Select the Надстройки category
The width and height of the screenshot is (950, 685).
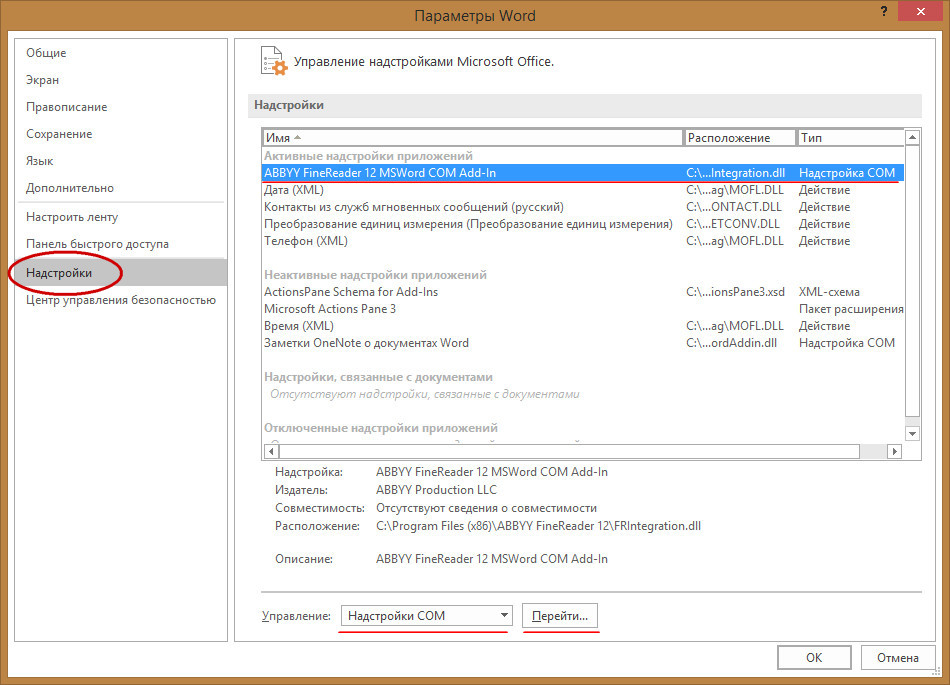(x=121, y=273)
